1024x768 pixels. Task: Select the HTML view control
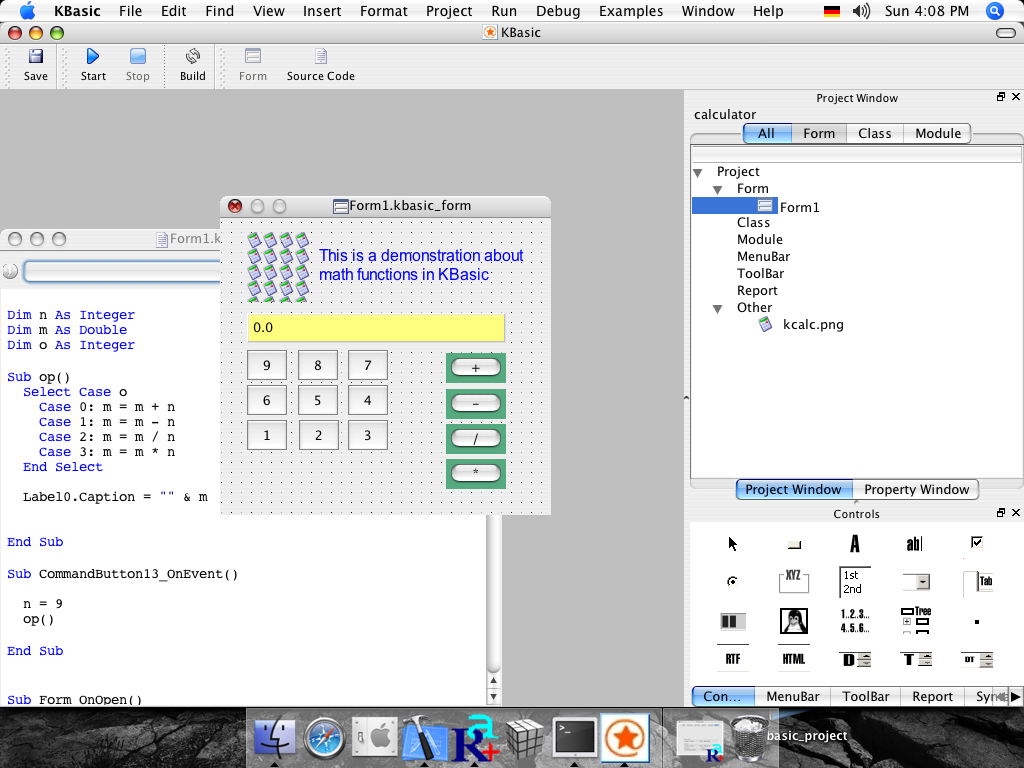coord(794,659)
